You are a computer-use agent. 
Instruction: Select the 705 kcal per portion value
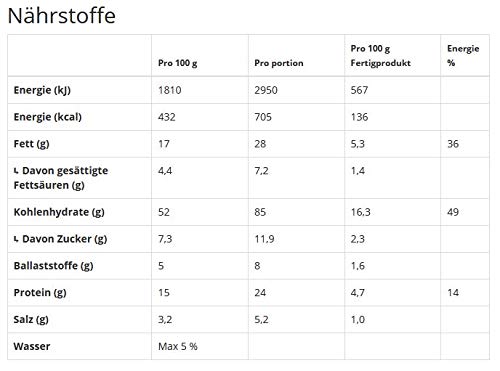(x=263, y=117)
